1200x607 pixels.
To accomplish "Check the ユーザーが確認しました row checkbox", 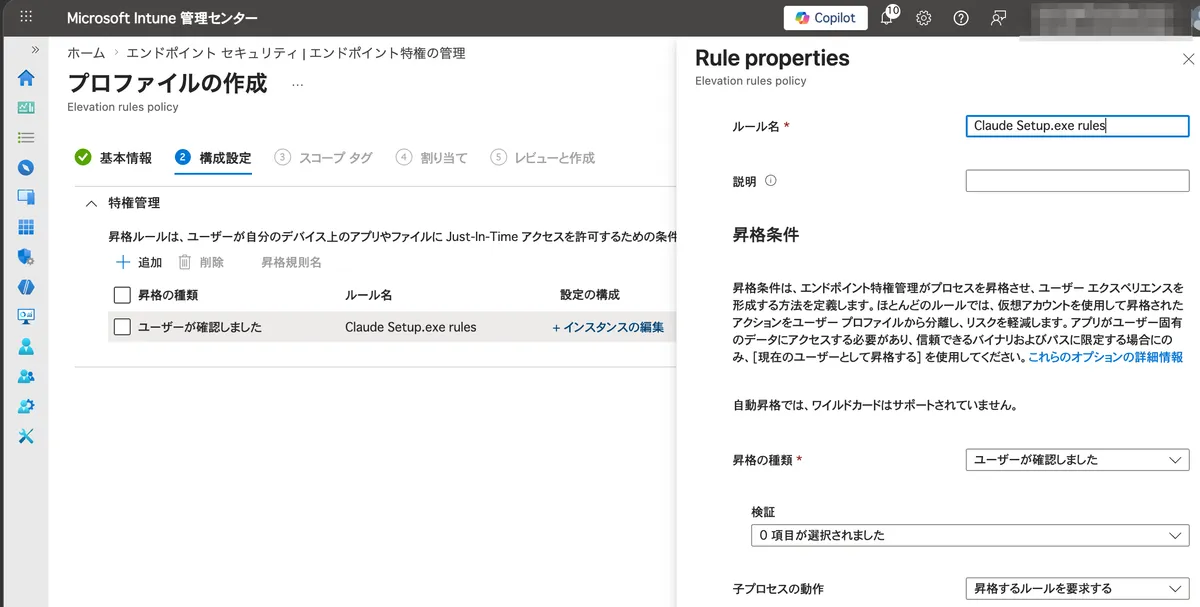I will coord(122,327).
